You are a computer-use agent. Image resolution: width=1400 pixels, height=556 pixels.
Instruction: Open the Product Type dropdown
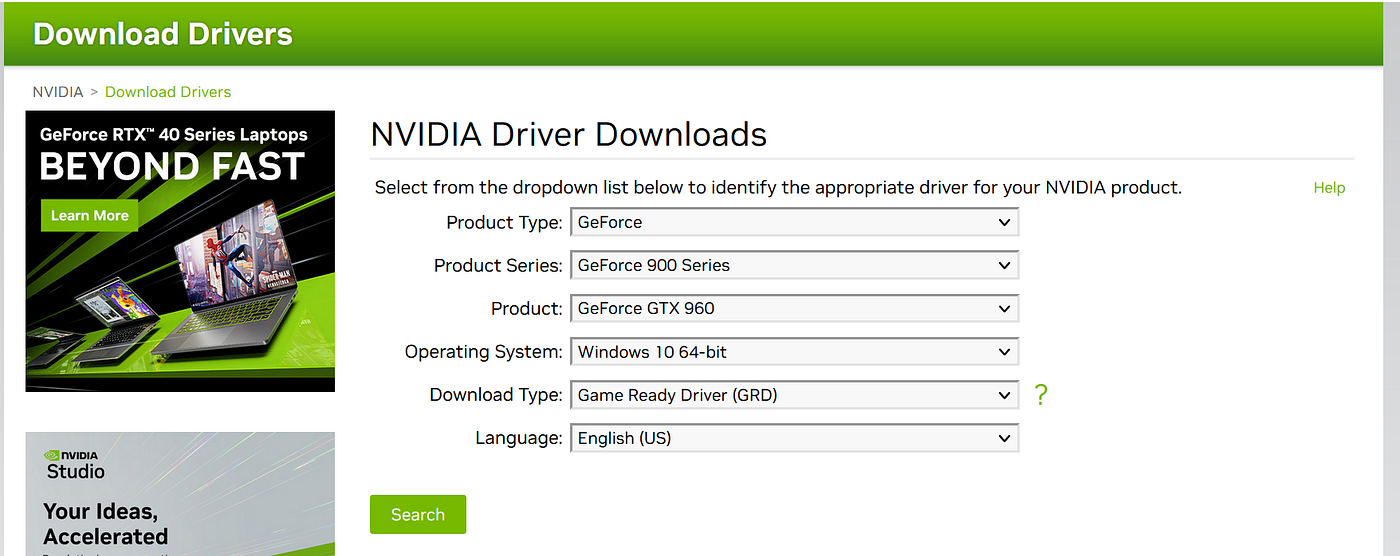(794, 222)
